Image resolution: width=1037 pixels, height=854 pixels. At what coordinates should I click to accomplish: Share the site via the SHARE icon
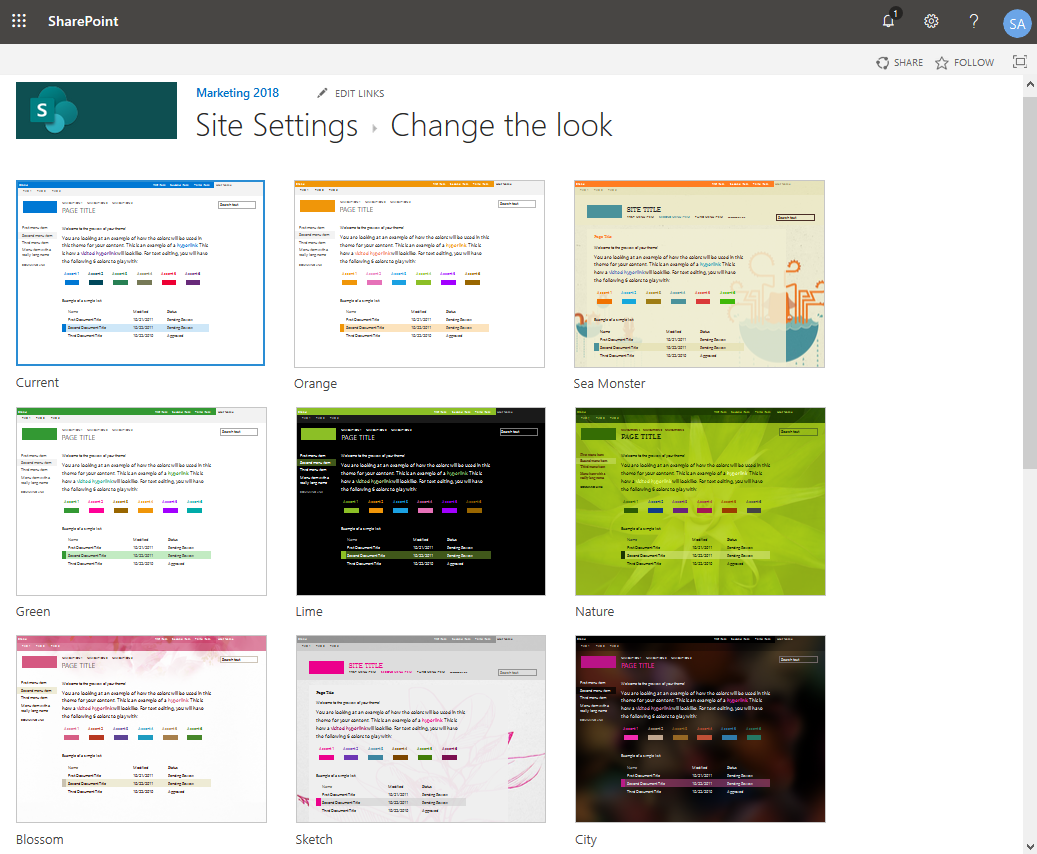pos(899,62)
